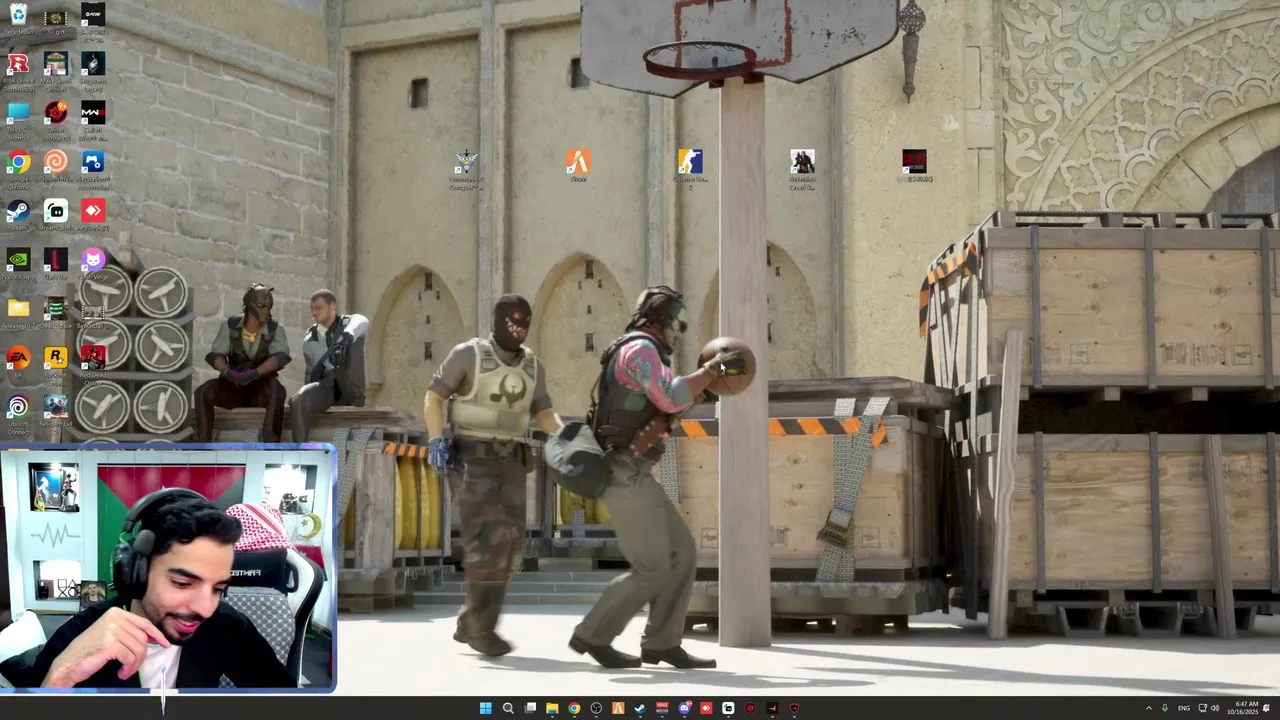Open the Windows Start menu
This screenshot has height=720, width=1280.
[x=485, y=708]
